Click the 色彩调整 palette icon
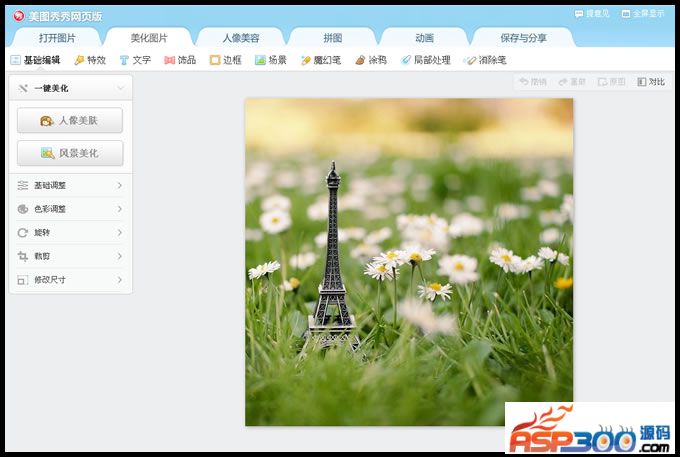Viewport: 680px width, 457px height. pyautogui.click(x=23, y=209)
